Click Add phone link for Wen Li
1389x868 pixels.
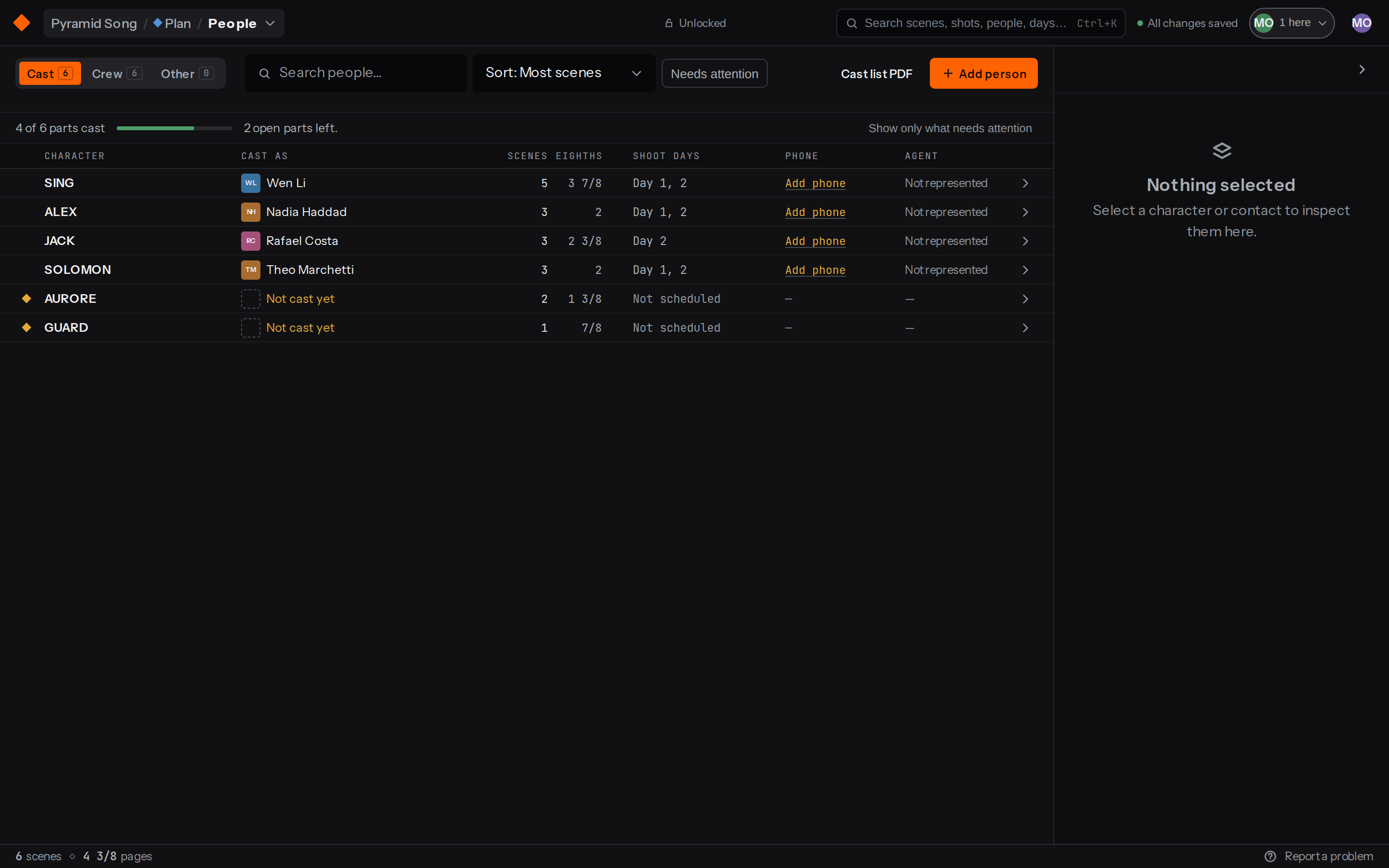tap(815, 183)
